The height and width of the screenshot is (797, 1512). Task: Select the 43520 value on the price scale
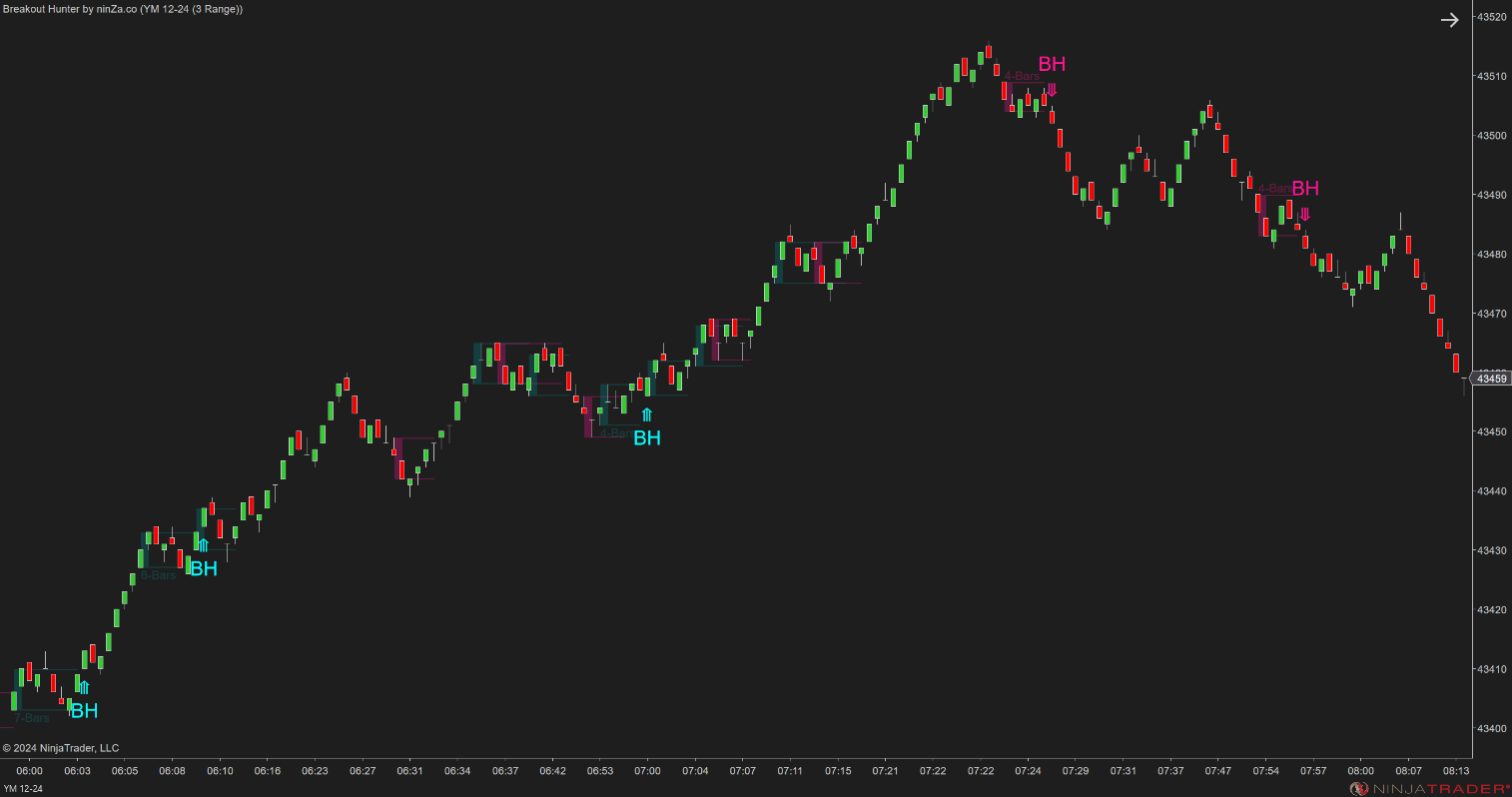1492,16
